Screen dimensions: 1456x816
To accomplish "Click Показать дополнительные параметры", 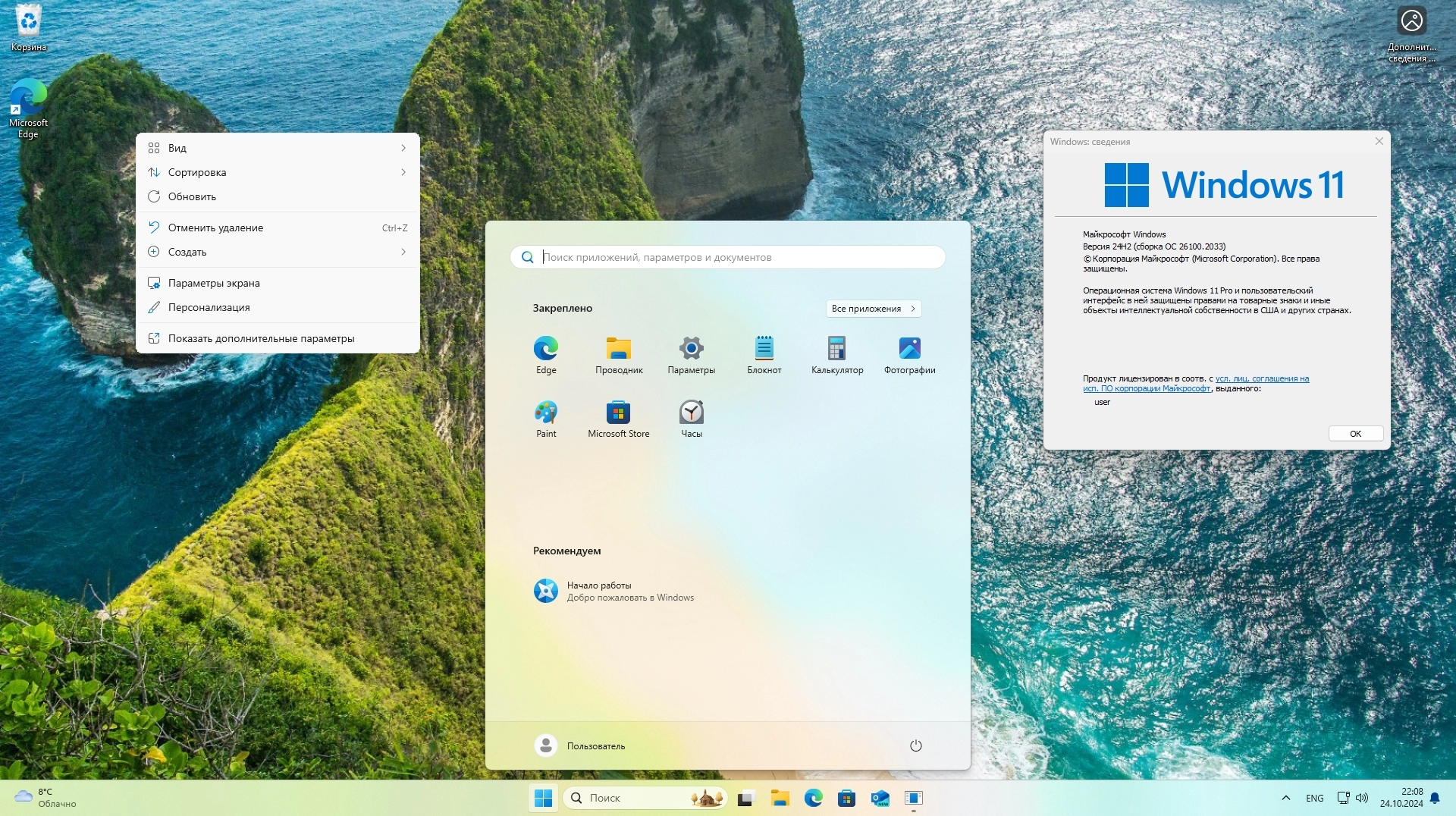I will coord(278,338).
